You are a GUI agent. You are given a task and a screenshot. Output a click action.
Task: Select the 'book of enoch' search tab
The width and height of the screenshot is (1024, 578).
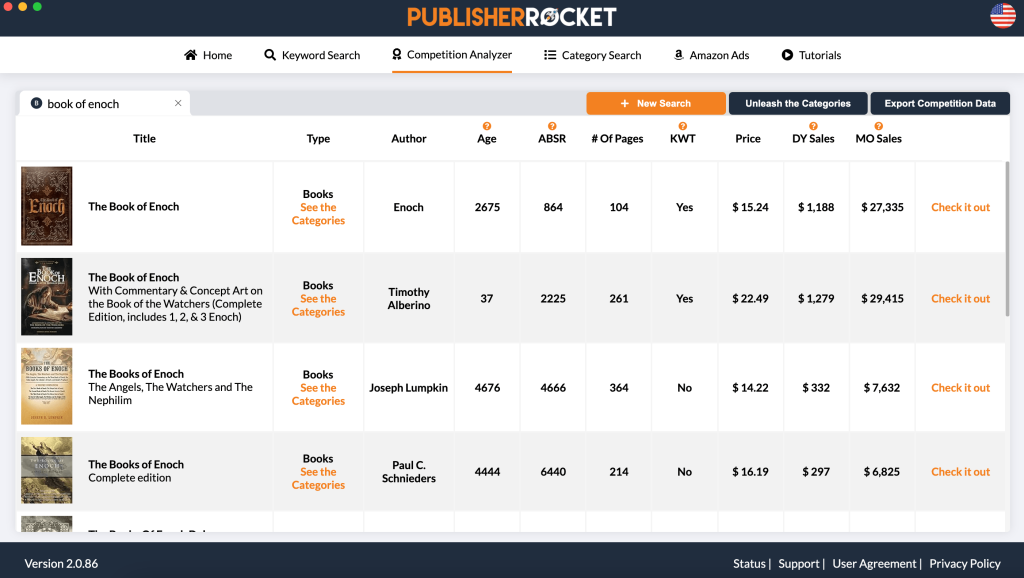pos(104,103)
